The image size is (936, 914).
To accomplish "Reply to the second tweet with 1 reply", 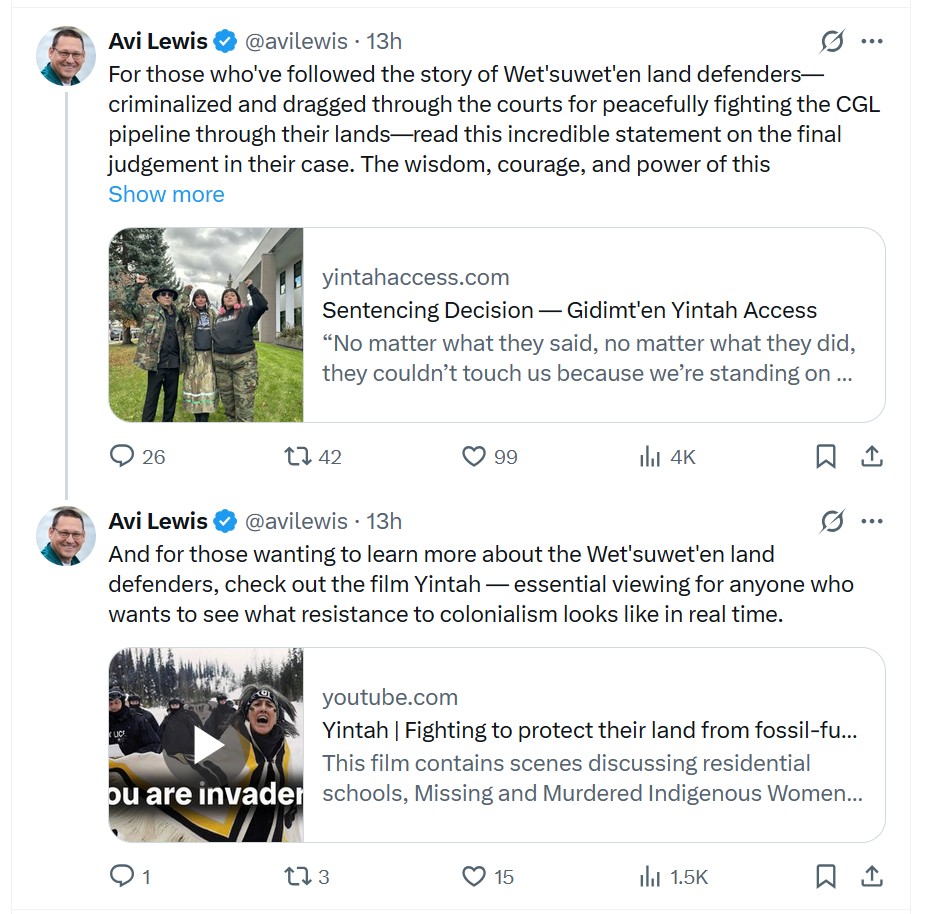I will 122,877.
